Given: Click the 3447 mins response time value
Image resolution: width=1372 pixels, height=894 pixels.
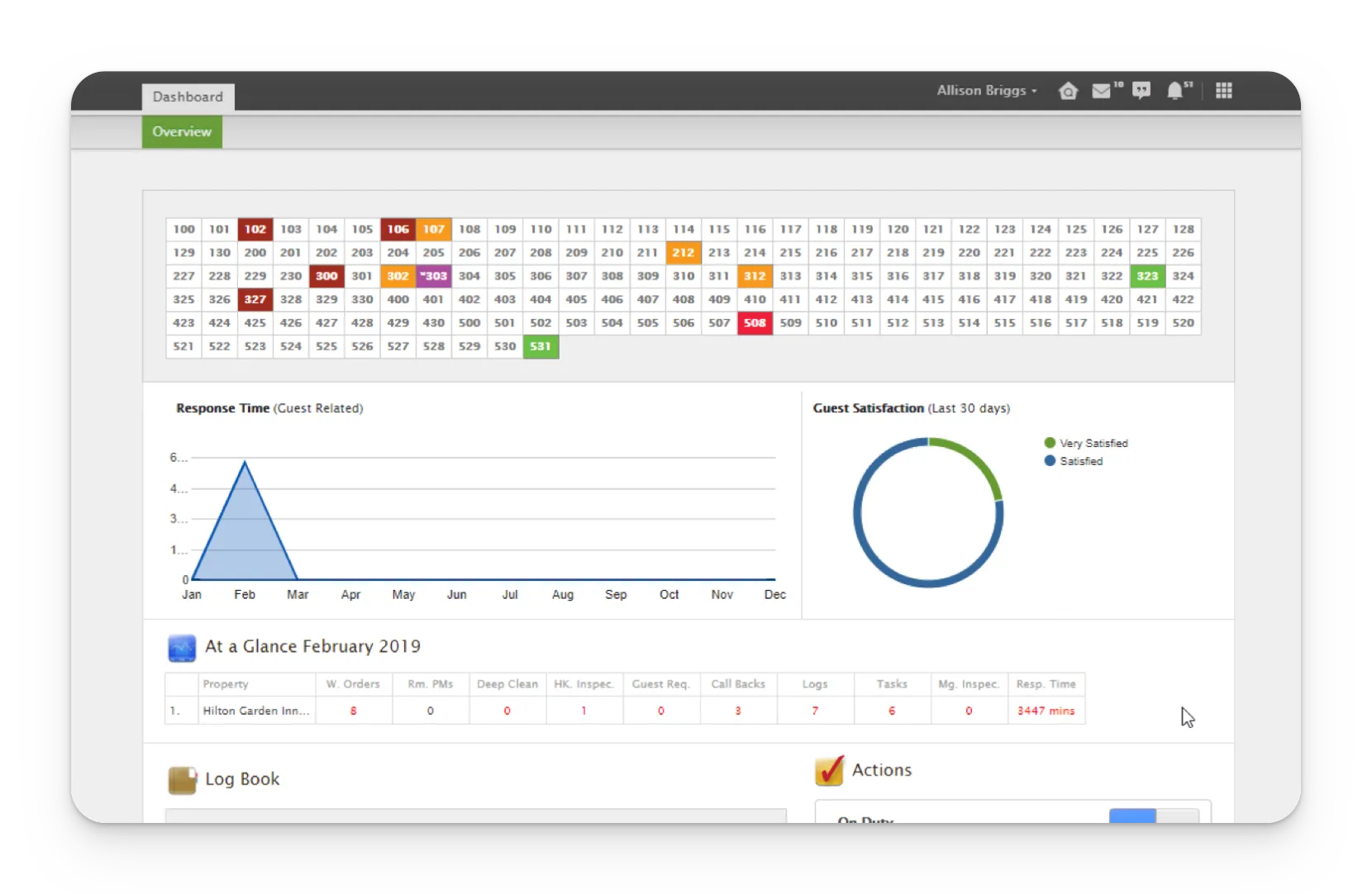Looking at the screenshot, I should click(1046, 711).
